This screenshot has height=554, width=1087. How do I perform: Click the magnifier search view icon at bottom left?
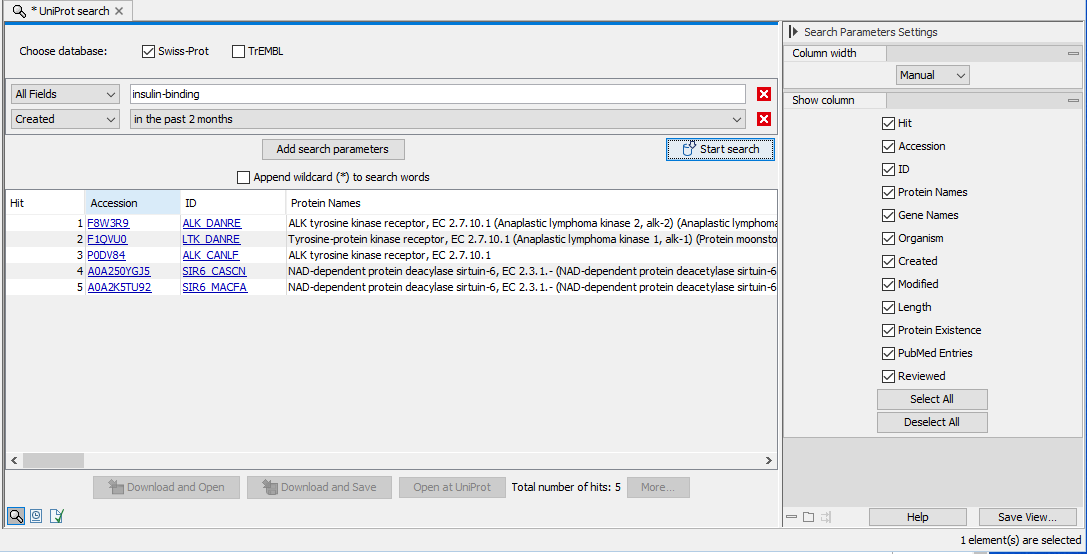(x=16, y=516)
